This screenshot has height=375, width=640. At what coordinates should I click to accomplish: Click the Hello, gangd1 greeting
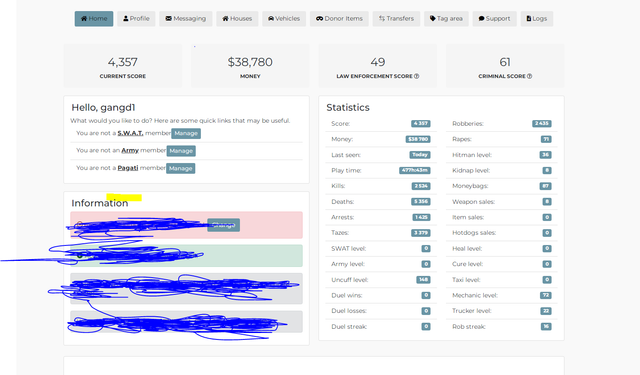click(x=103, y=107)
